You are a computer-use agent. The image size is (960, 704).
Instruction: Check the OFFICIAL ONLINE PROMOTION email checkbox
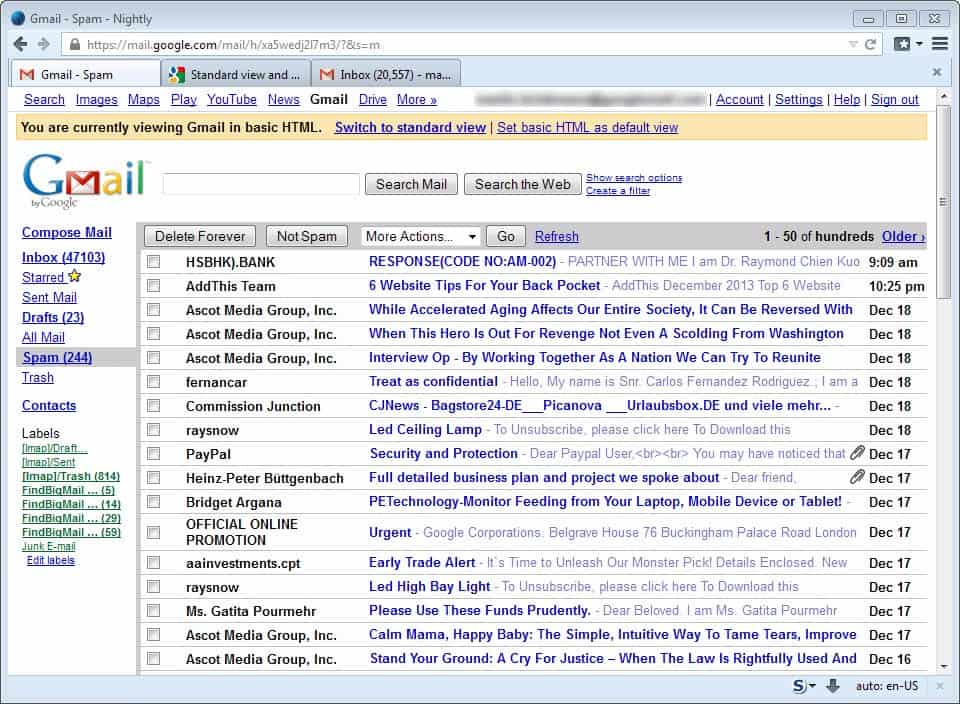pyautogui.click(x=153, y=533)
